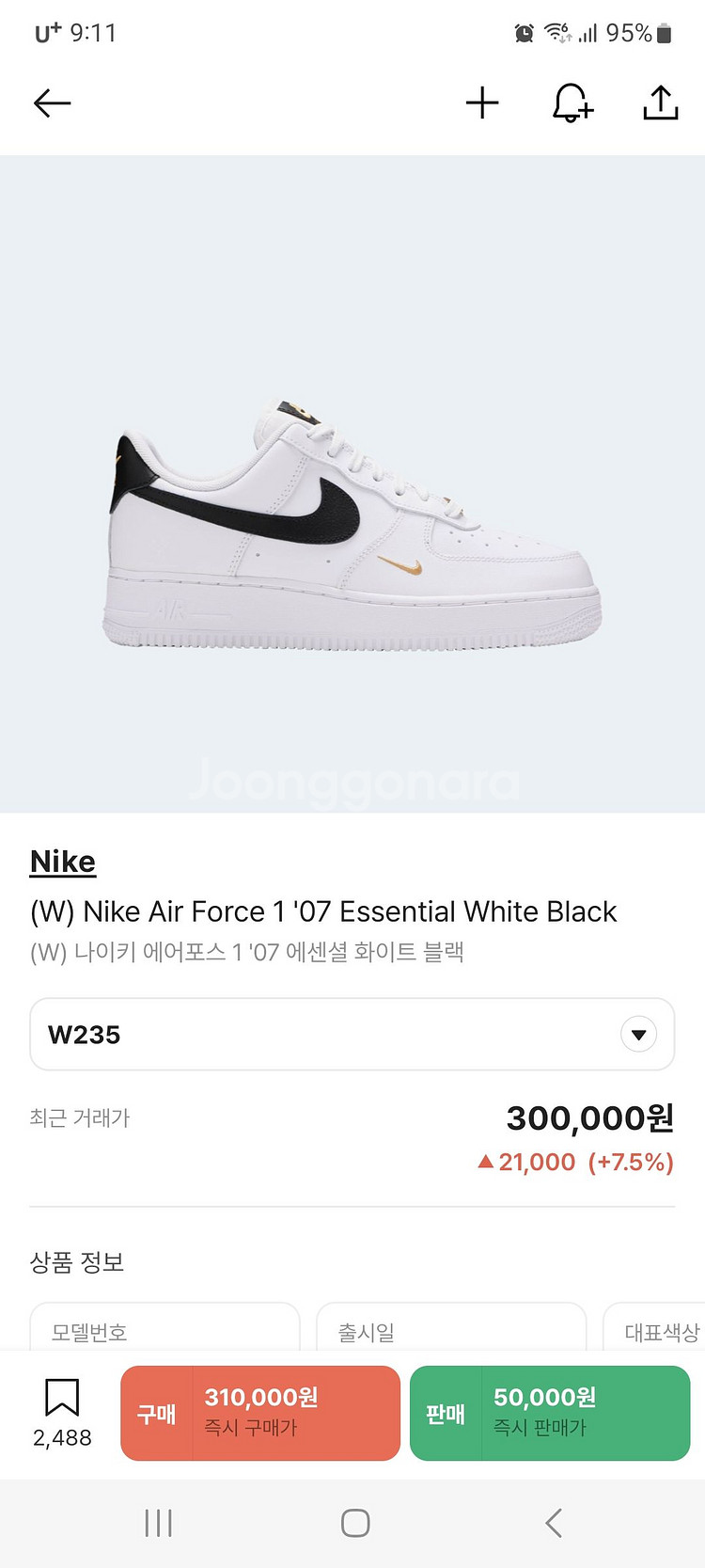Tap the share upload icon
705x1568 pixels.
pos(661,103)
